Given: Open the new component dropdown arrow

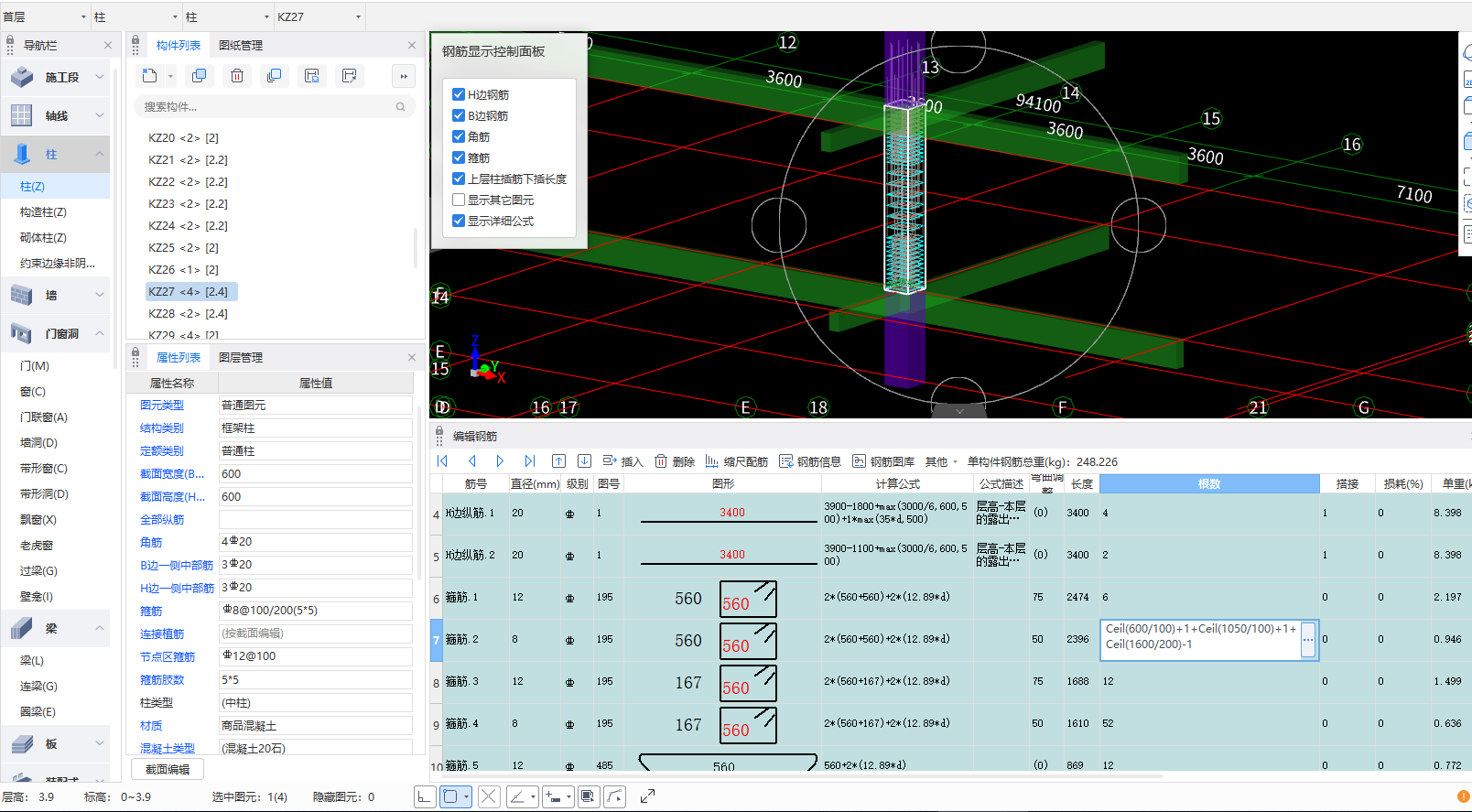Looking at the screenshot, I should click(x=170, y=77).
